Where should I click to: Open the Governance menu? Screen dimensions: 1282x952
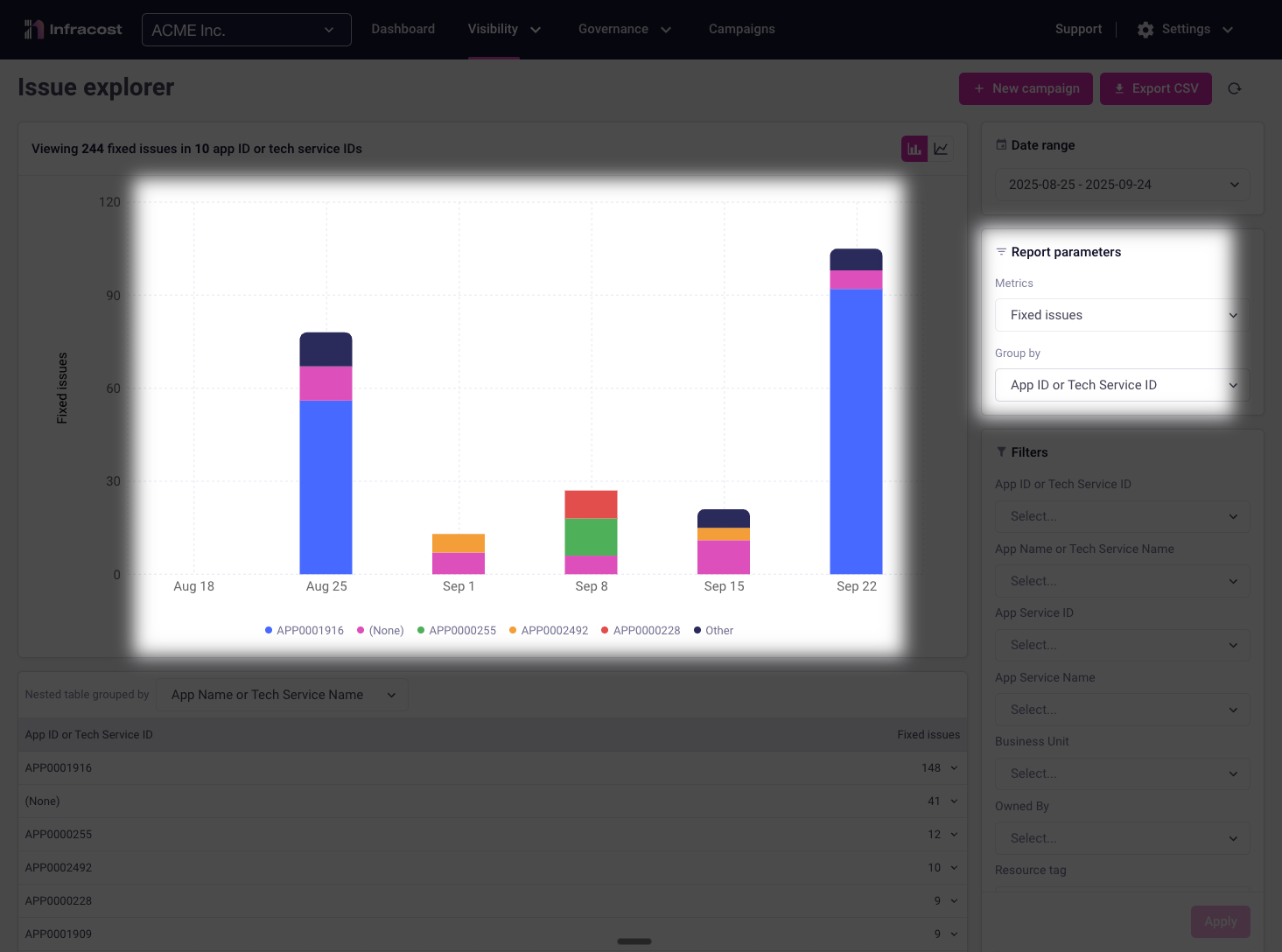click(x=624, y=30)
